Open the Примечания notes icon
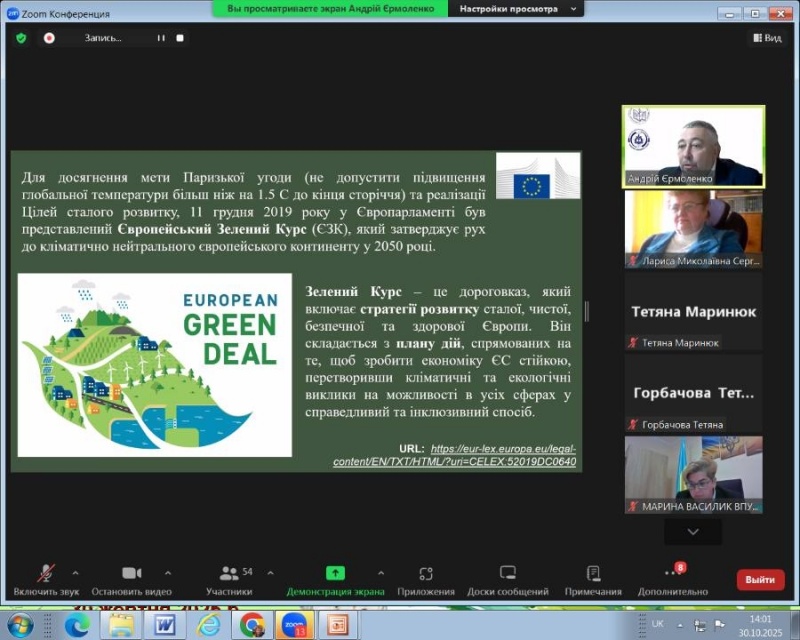Screen dimensions: 800x640 [x=593, y=574]
